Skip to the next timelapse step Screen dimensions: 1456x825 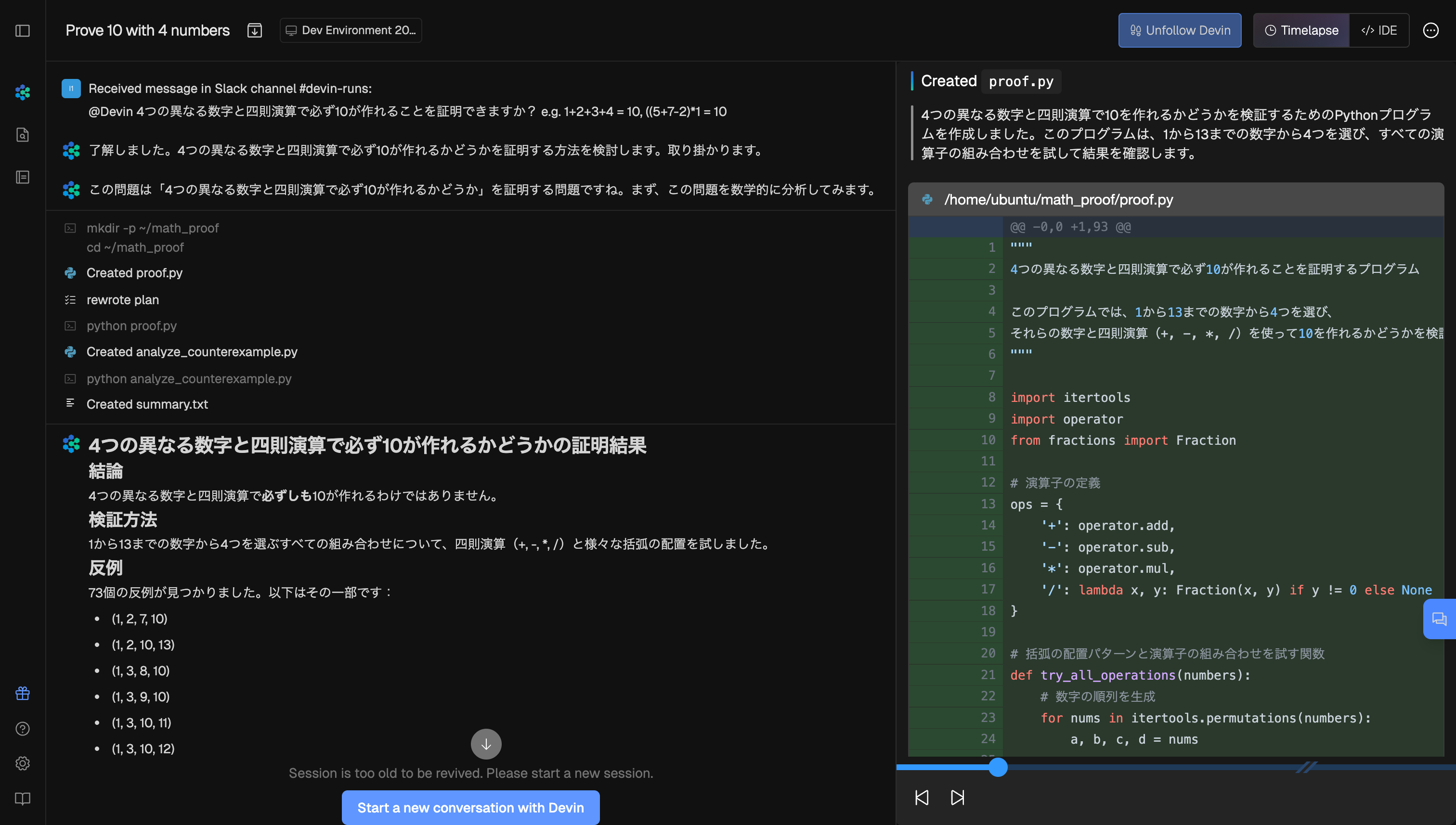[x=957, y=798]
